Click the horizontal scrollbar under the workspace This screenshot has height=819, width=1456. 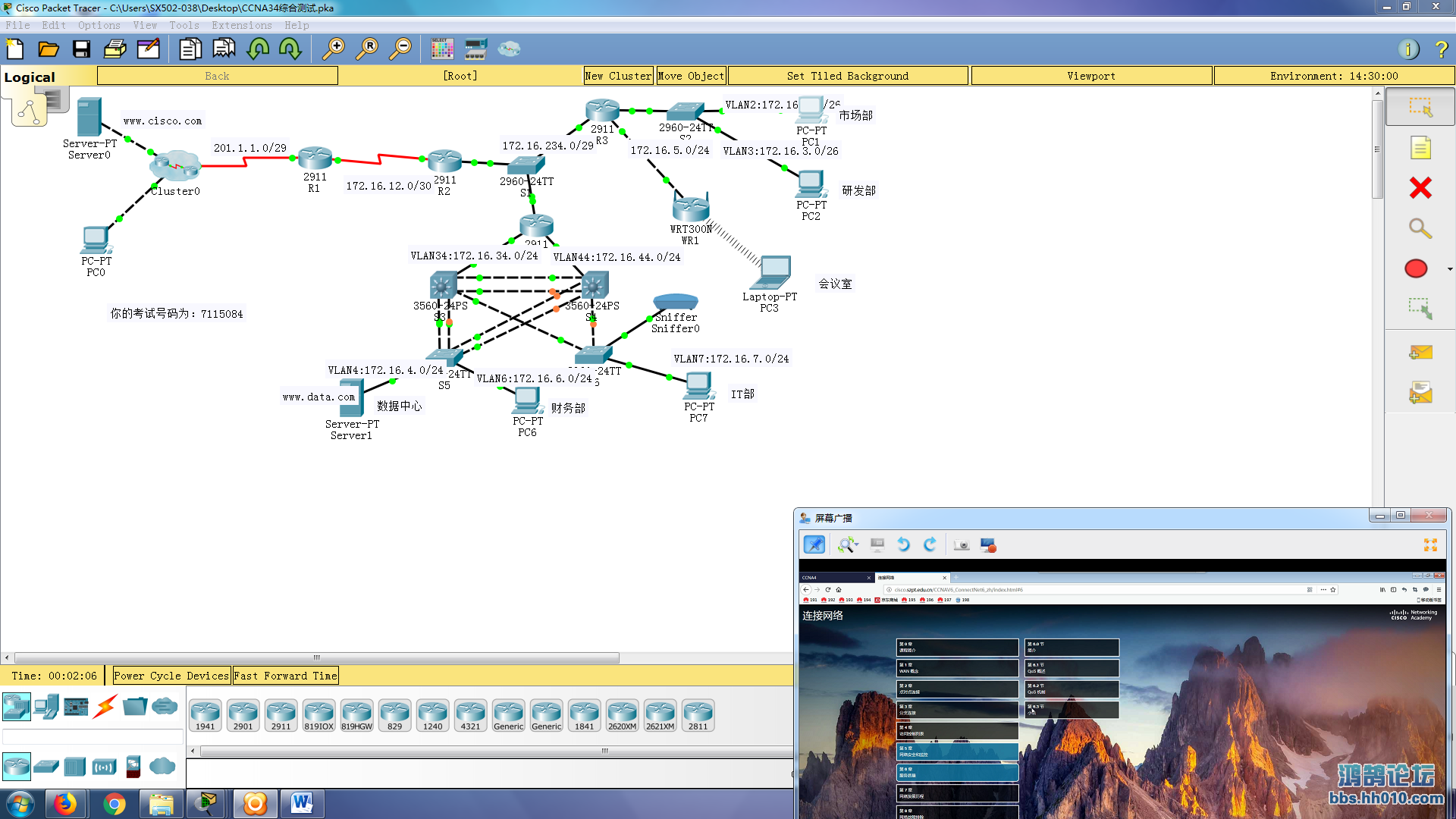click(x=317, y=657)
